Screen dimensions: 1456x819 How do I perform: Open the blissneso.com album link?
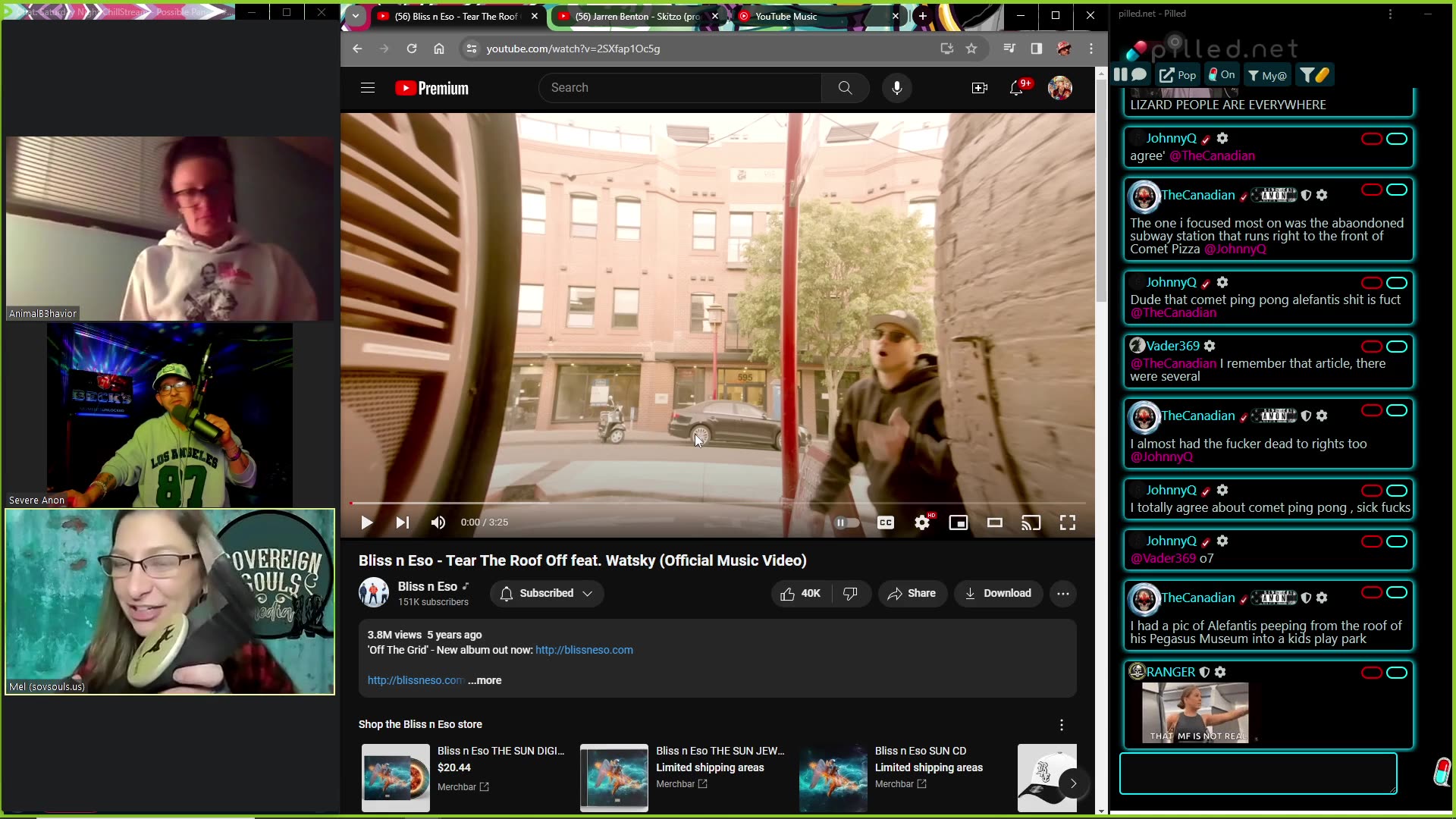pos(583,650)
